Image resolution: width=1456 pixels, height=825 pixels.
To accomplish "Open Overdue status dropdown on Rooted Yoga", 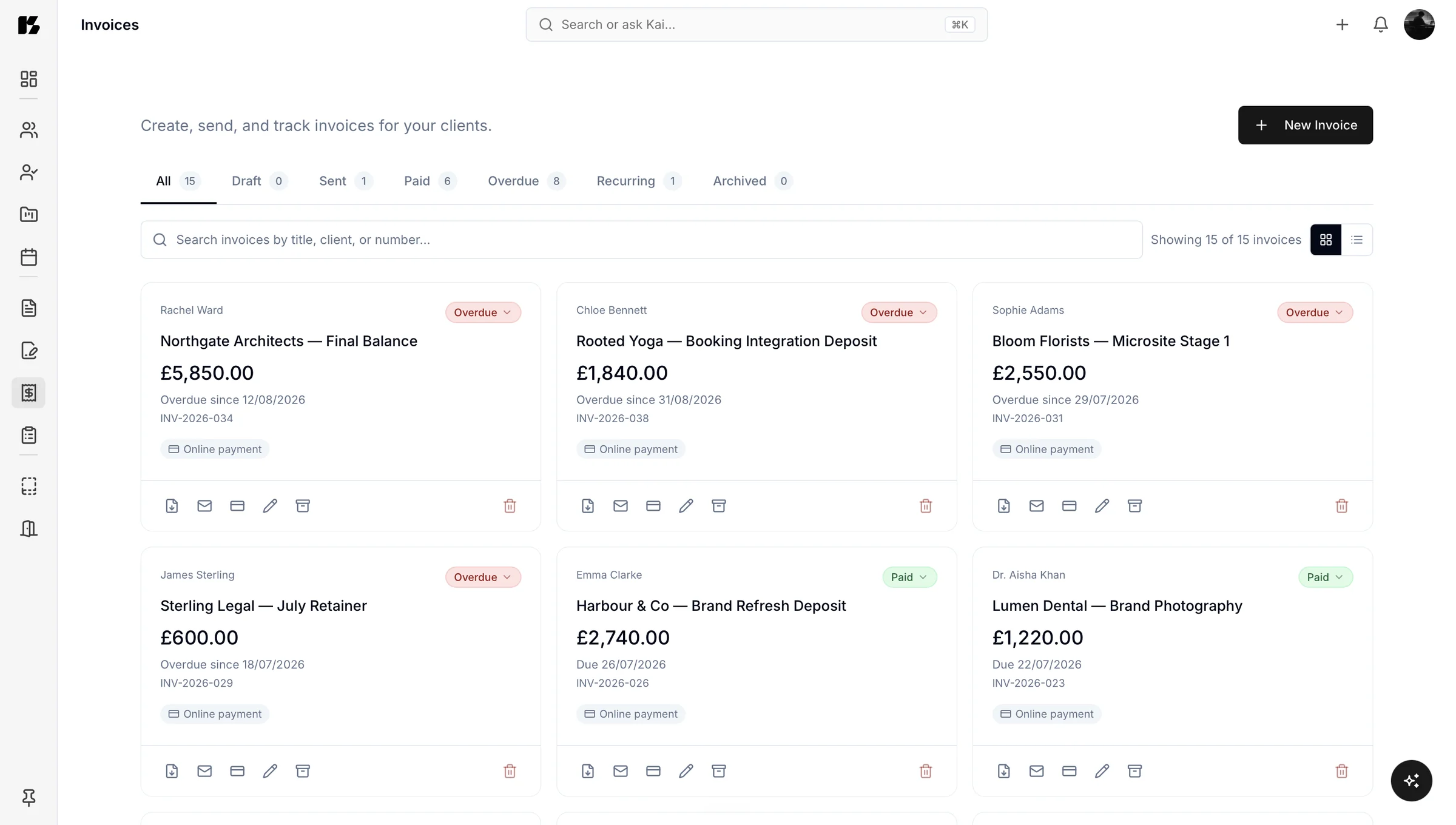I will click(899, 312).
